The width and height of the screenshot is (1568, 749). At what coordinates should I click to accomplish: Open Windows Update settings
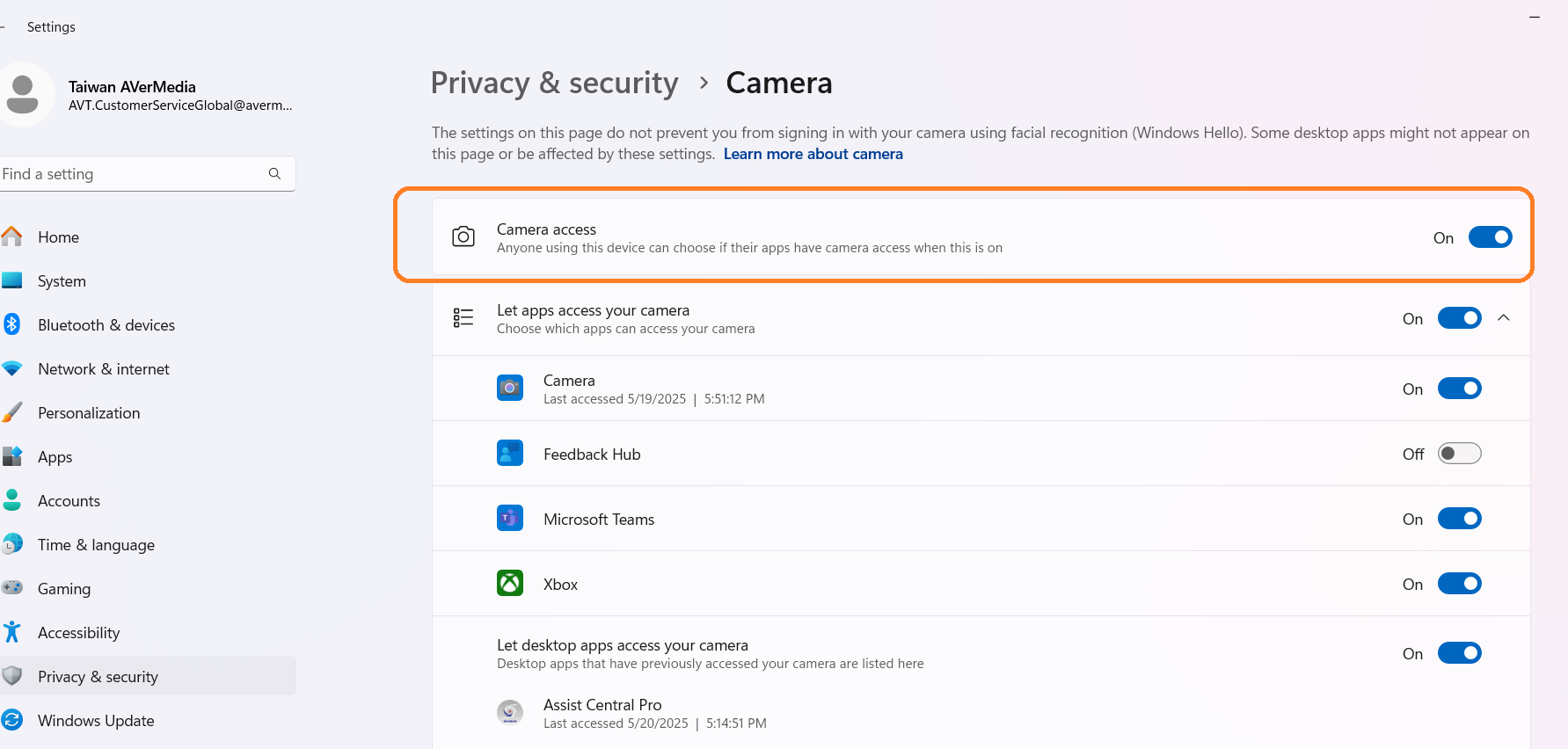tap(96, 721)
